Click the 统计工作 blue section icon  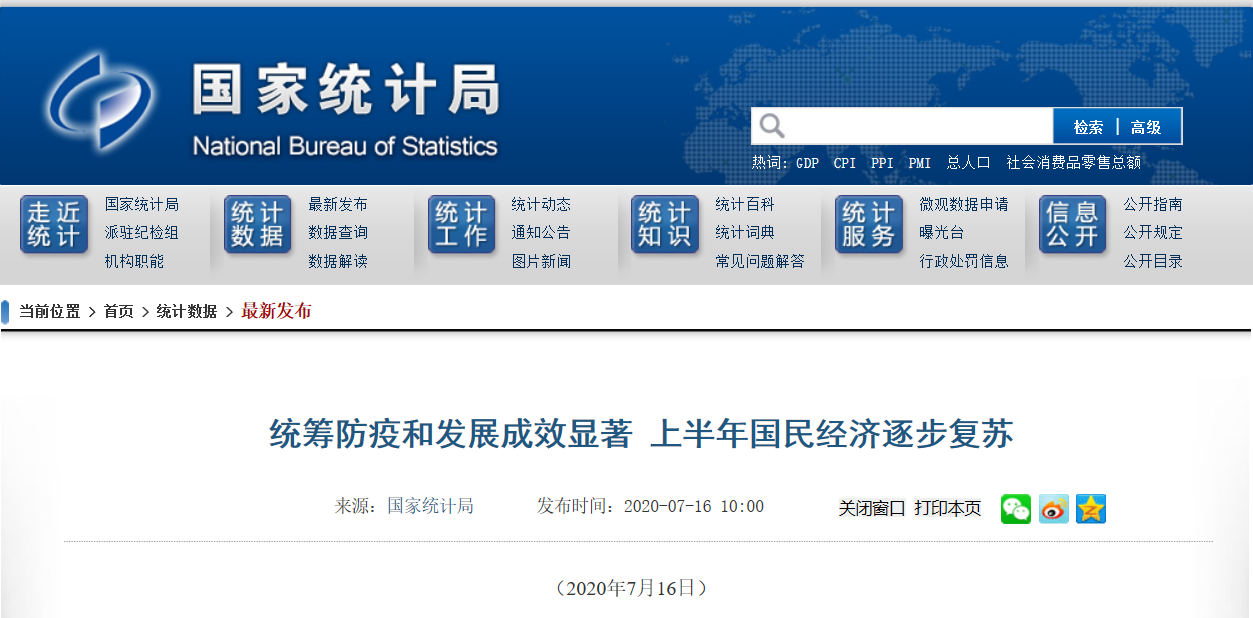click(461, 223)
